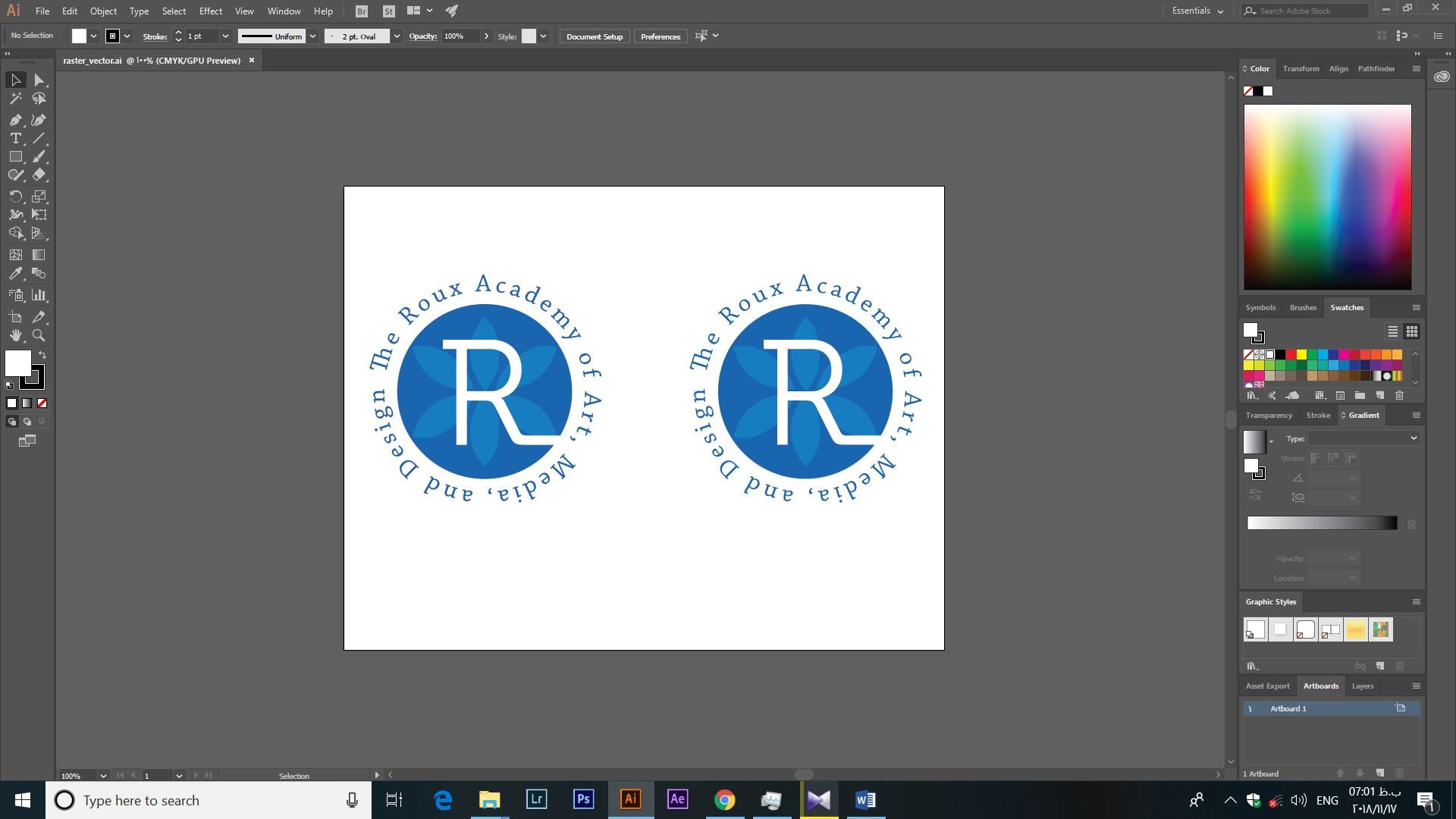Click the gradient slider bar
1456x819 pixels.
[x=1322, y=523]
